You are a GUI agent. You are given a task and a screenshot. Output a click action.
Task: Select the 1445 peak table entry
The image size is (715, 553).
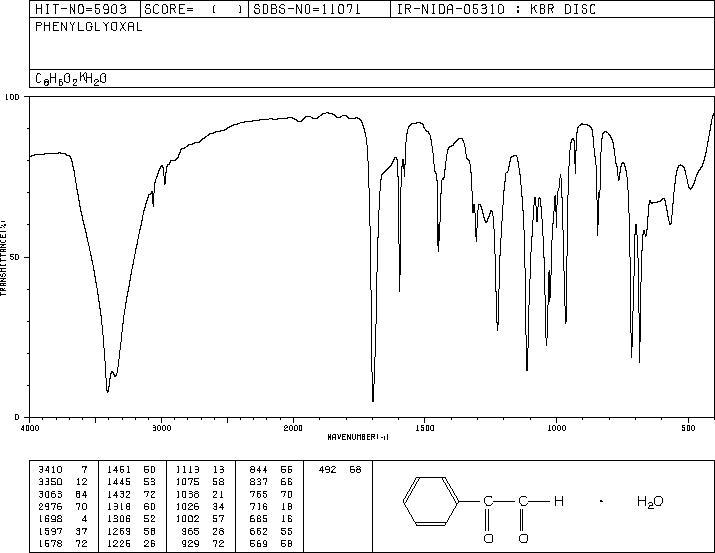coord(131,482)
